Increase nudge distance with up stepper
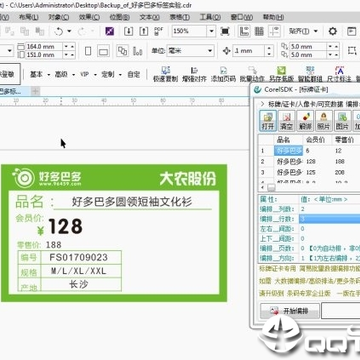 (269, 48)
